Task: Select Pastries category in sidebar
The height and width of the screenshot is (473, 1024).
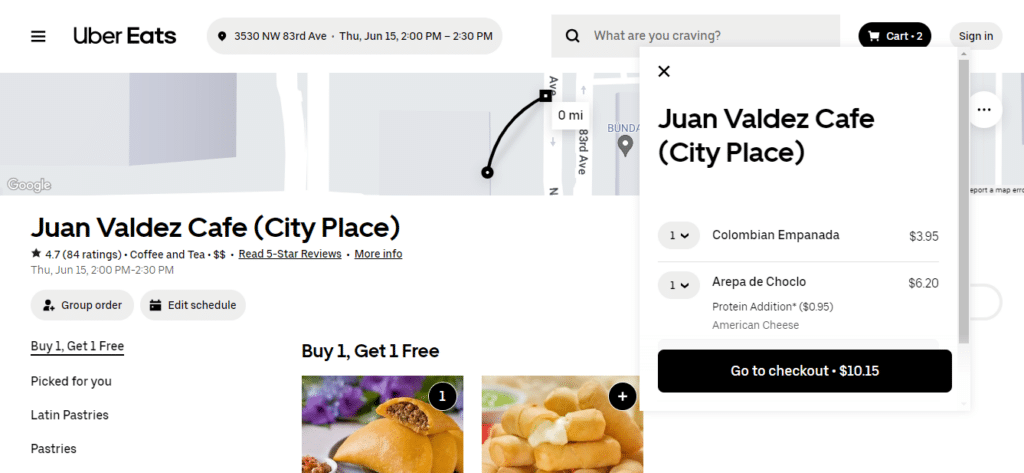Action: 54,449
